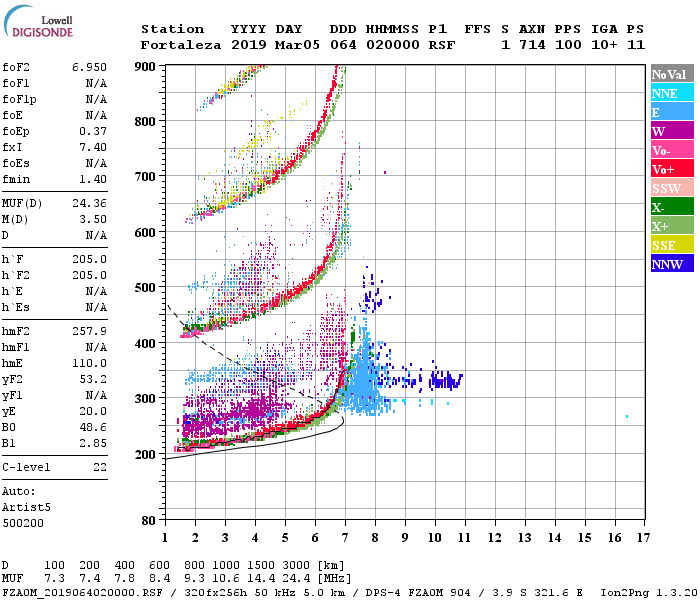Click the 24.4 MHz MUF table value
The image size is (700, 600).
click(x=296, y=579)
